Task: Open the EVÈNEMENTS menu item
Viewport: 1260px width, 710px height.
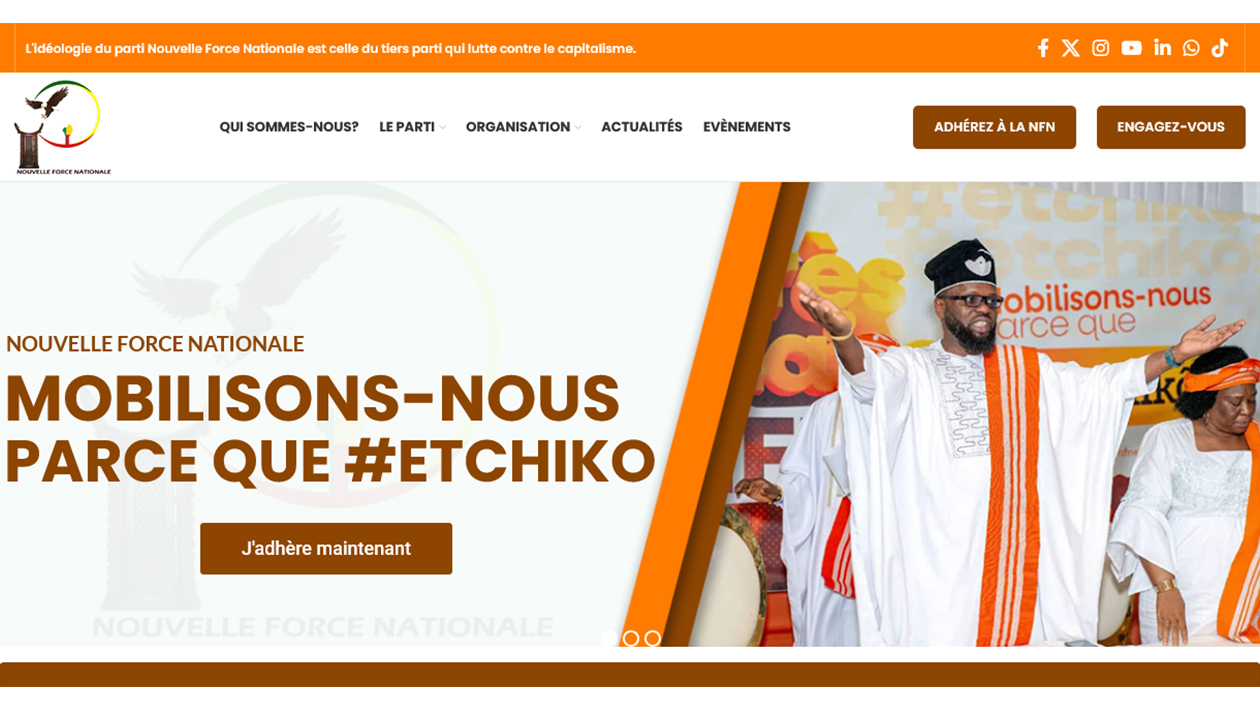Action: (747, 127)
